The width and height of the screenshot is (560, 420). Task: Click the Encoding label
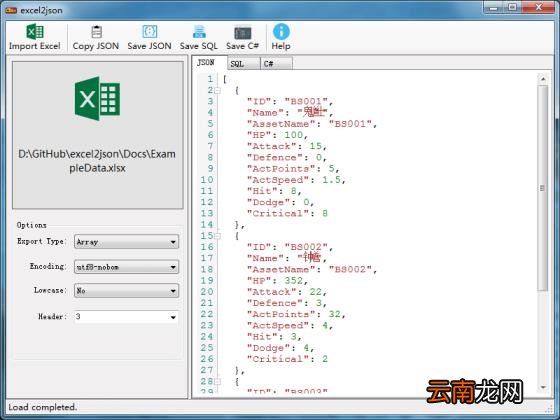tap(48, 266)
